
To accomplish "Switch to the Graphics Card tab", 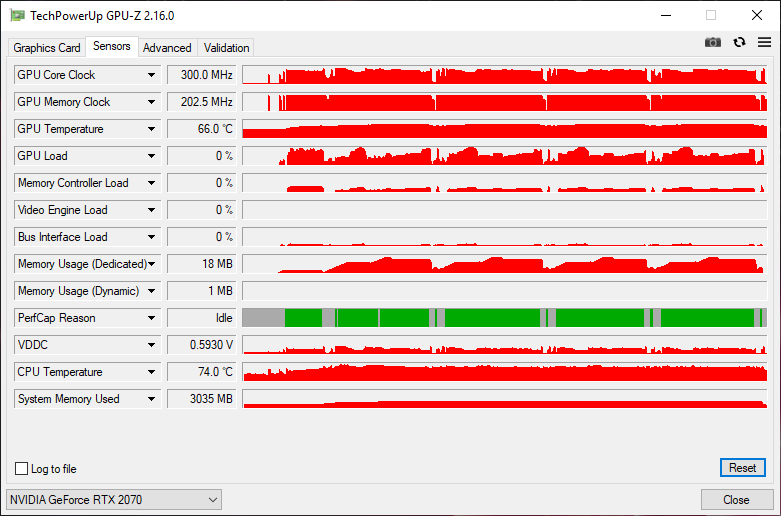I will point(47,48).
